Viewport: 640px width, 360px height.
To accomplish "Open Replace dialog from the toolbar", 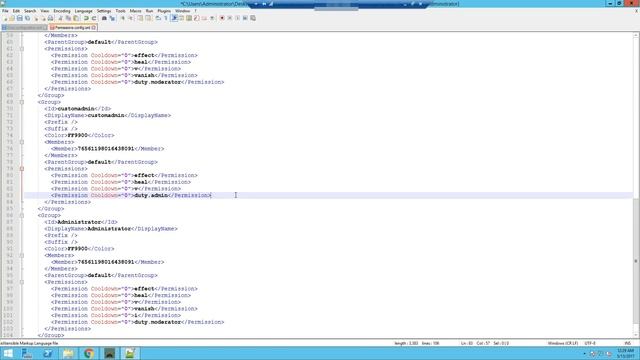I will 112,18.
